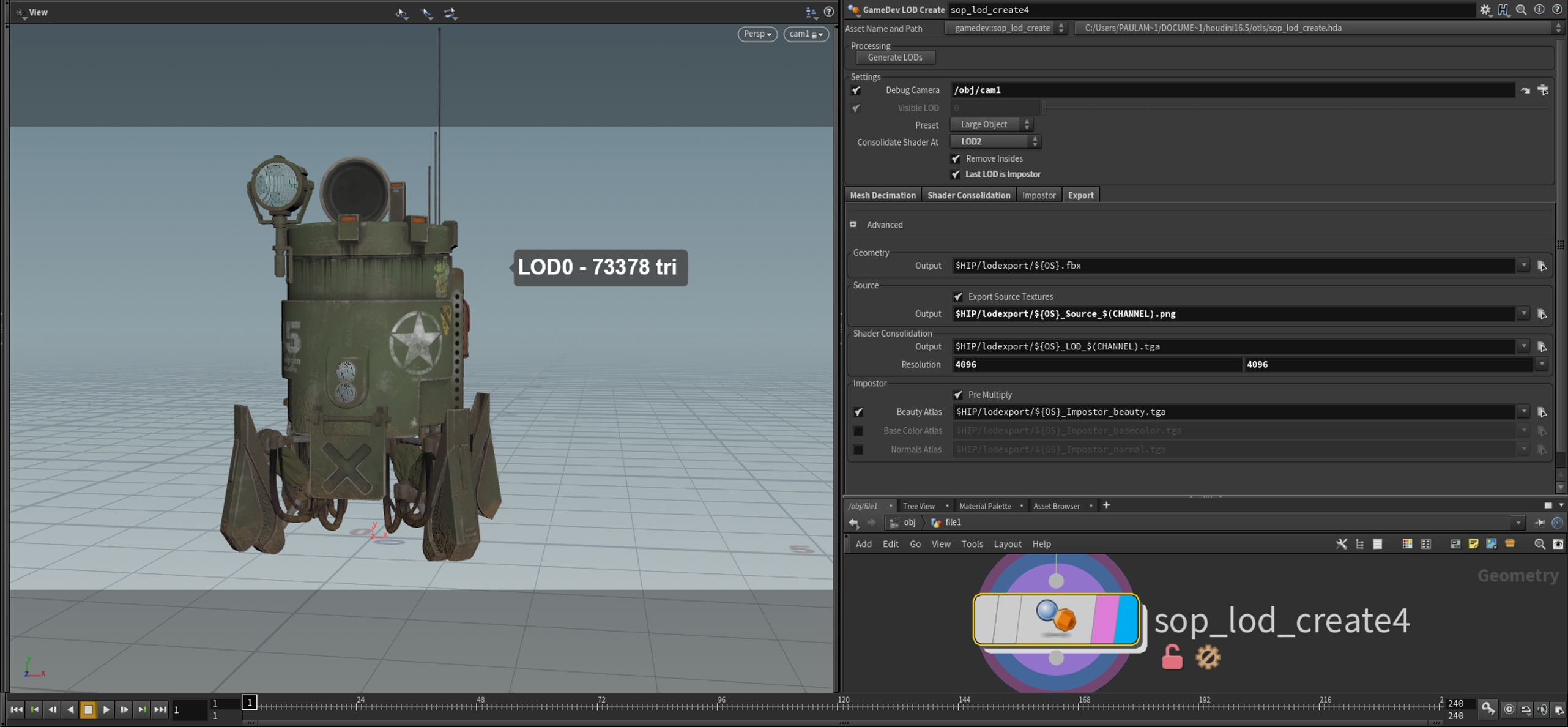Click the gear settings icon in parameter header
This screenshot has height=727, width=1568.
[1485, 10]
